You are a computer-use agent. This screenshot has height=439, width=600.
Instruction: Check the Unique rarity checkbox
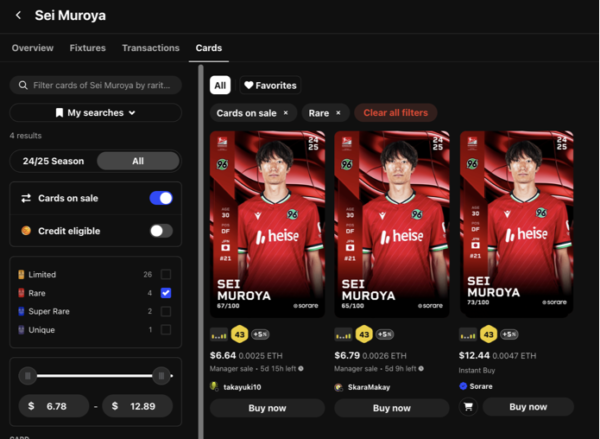pos(166,330)
